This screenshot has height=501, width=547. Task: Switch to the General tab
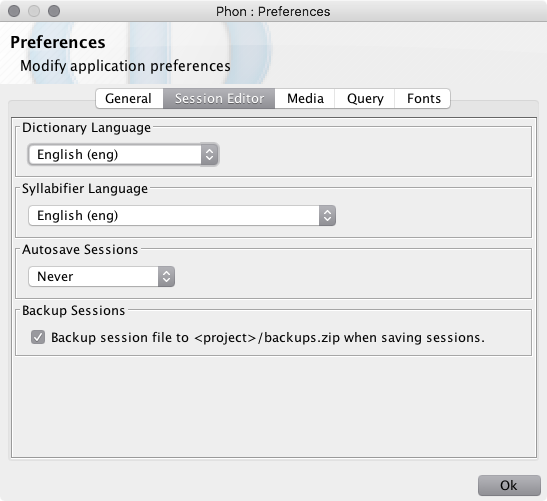129,99
